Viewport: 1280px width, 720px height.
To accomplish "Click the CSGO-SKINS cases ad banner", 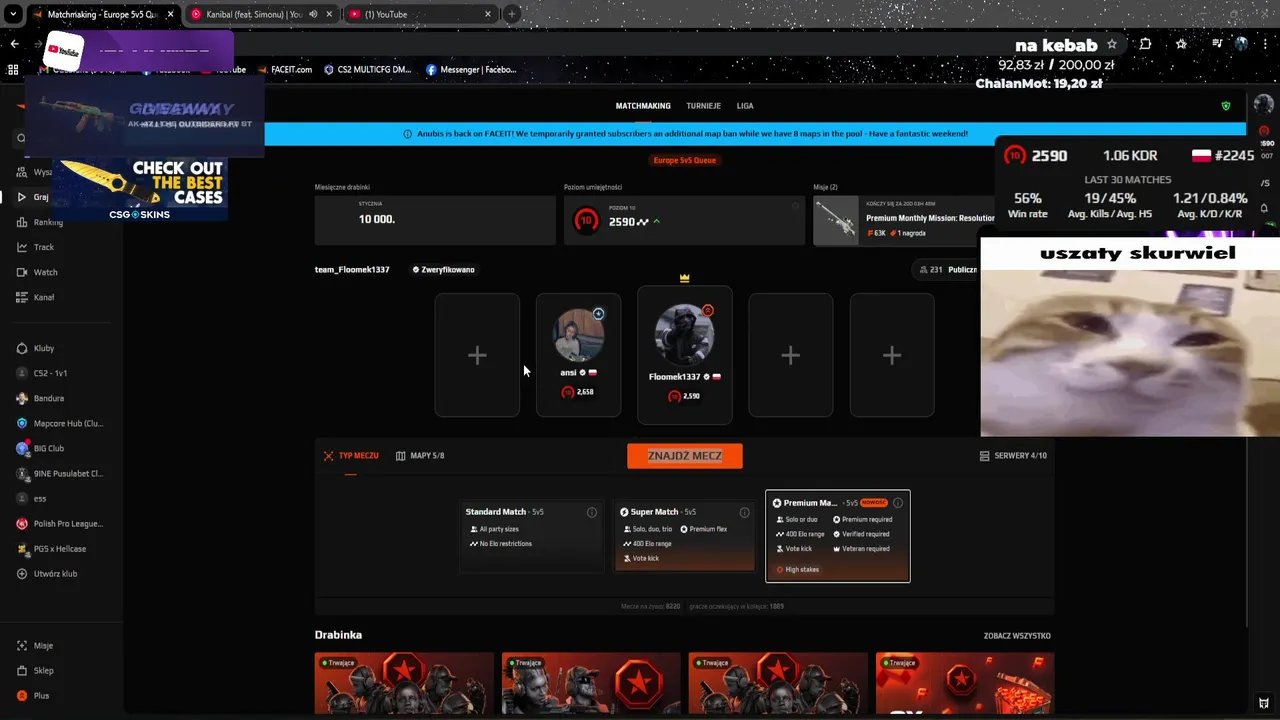I will point(139,190).
